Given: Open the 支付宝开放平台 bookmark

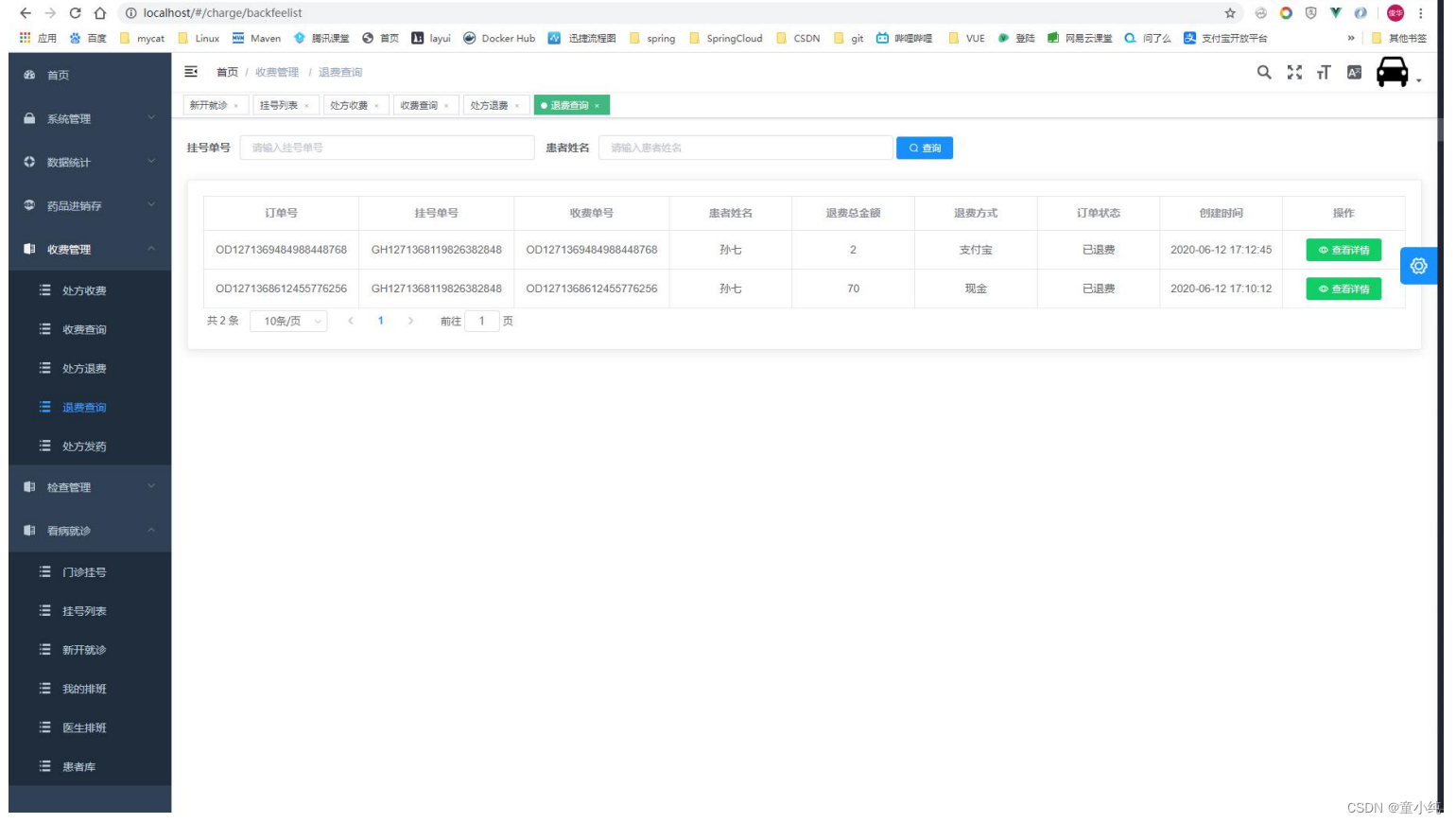Looking at the screenshot, I should coord(1225,38).
